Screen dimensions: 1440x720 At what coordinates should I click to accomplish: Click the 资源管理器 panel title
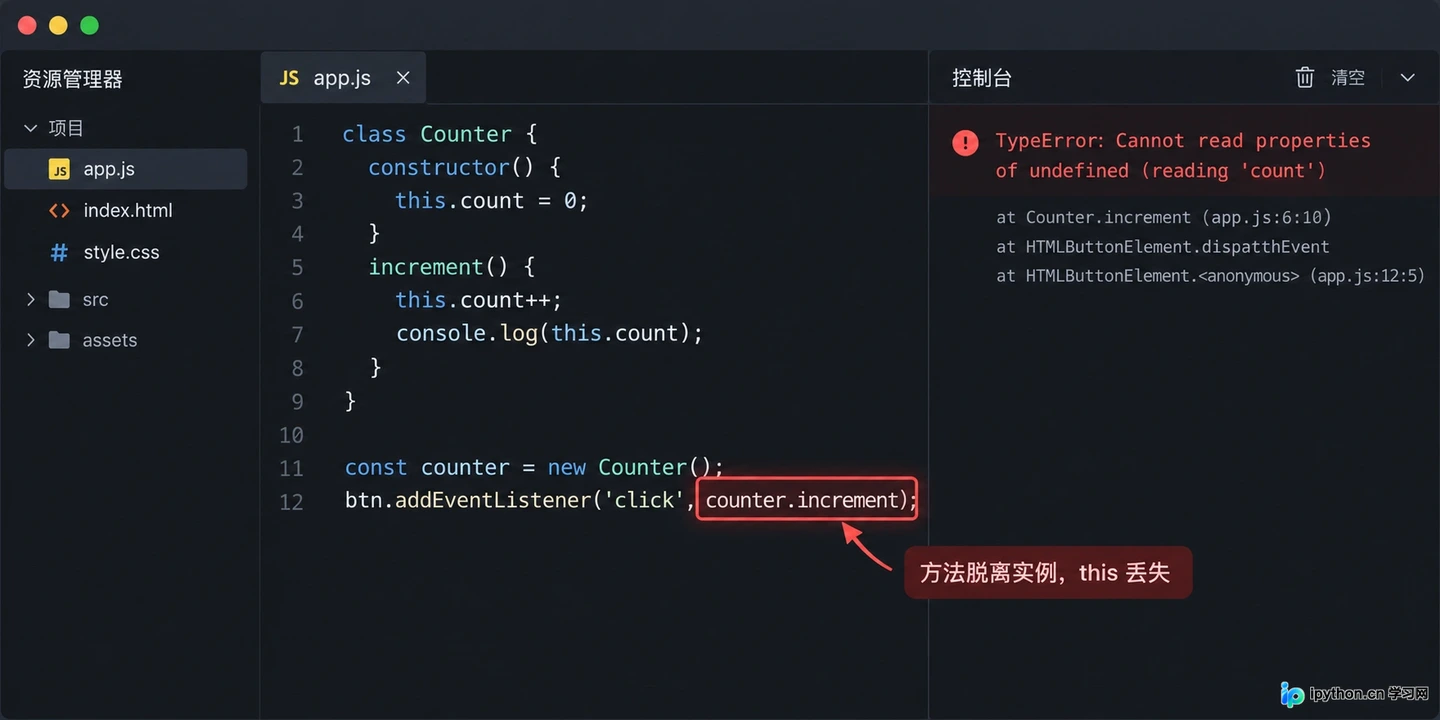click(x=72, y=79)
